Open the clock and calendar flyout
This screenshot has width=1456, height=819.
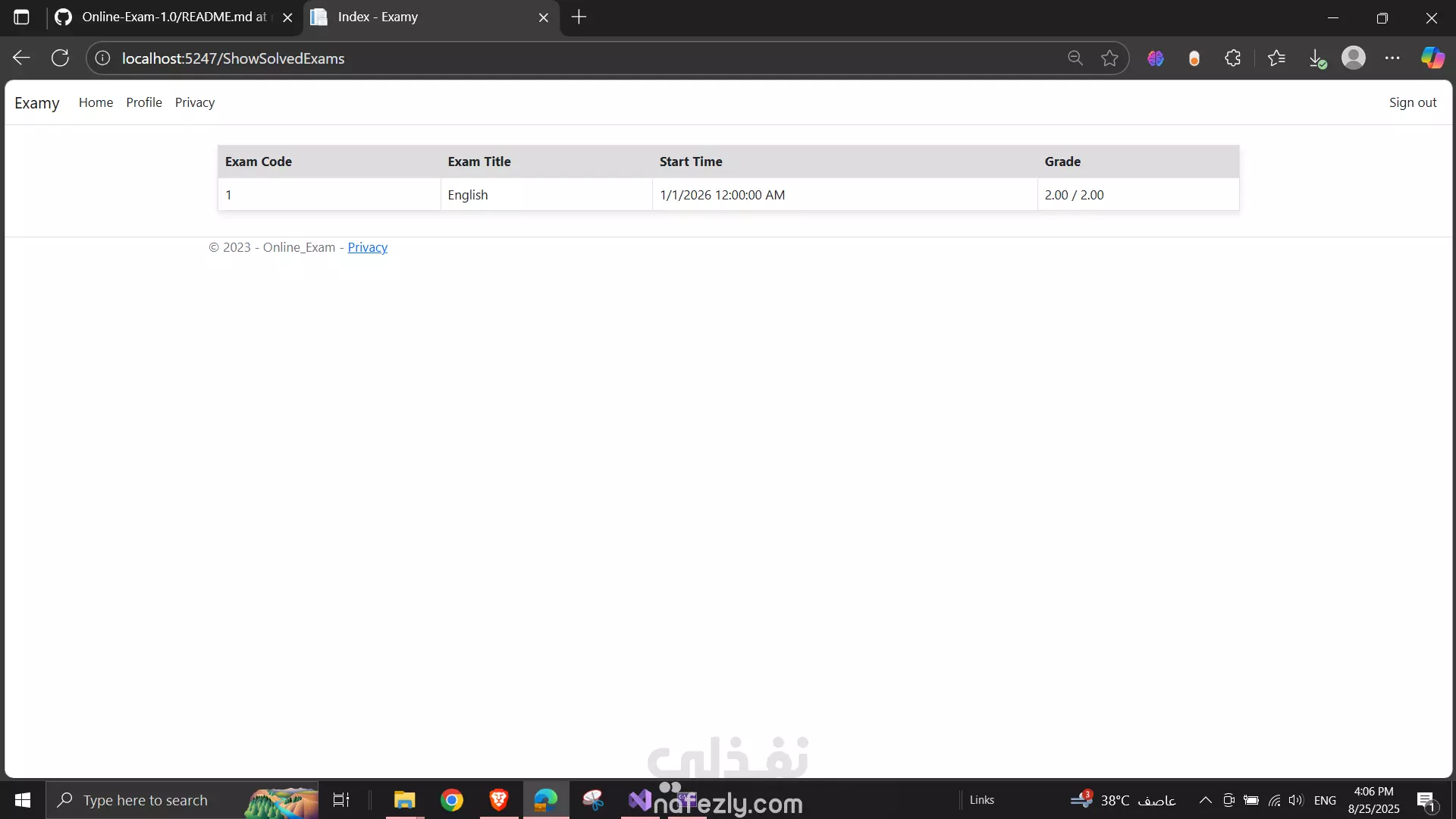(1373, 800)
